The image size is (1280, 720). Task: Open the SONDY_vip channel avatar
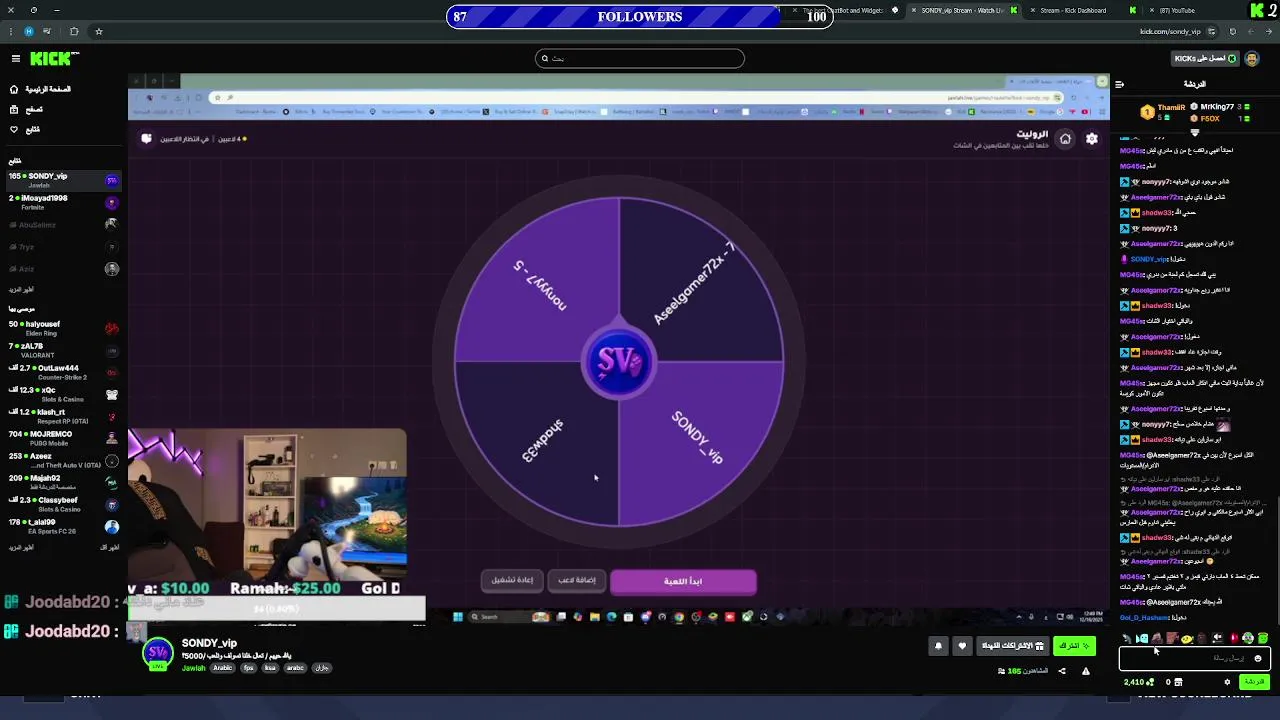[x=158, y=654]
